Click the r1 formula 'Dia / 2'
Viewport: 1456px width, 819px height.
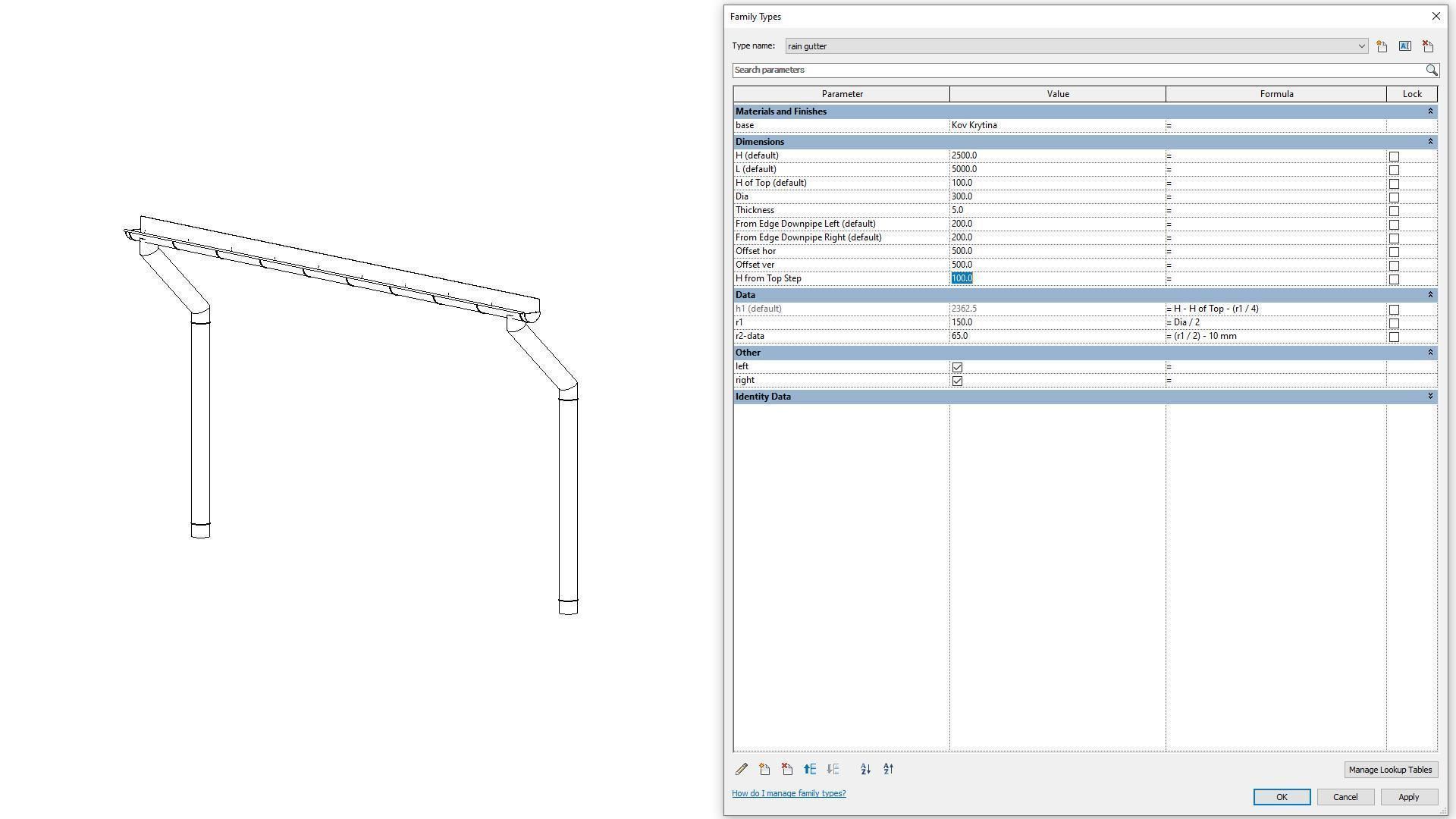tap(1276, 323)
